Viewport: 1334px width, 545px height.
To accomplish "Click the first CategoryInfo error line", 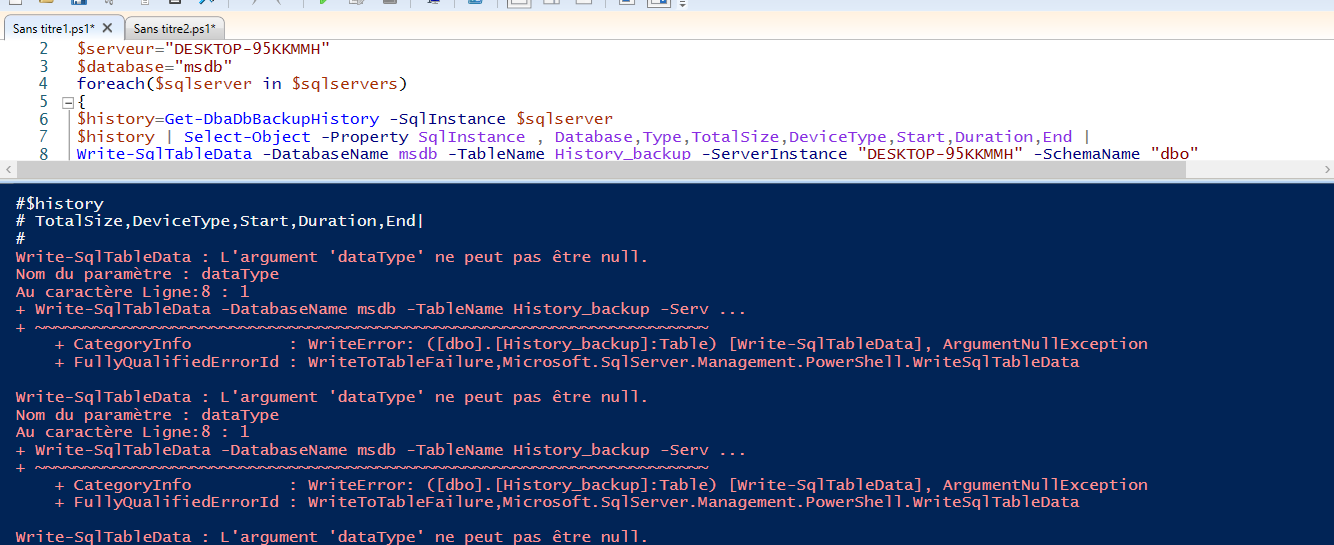I will [x=601, y=344].
